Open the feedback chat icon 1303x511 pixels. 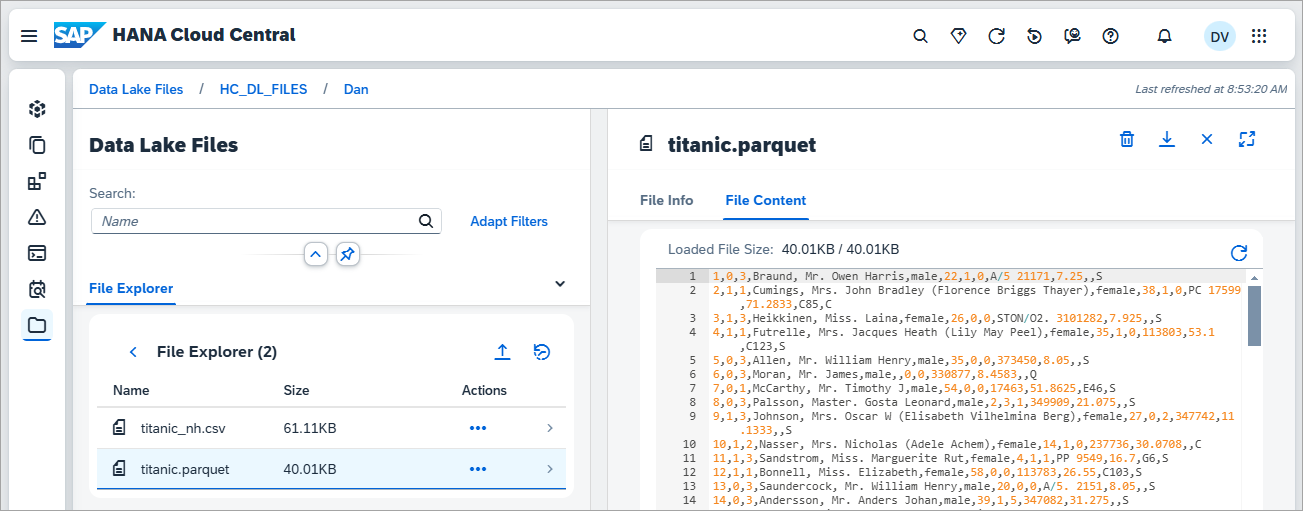[x=1073, y=36]
